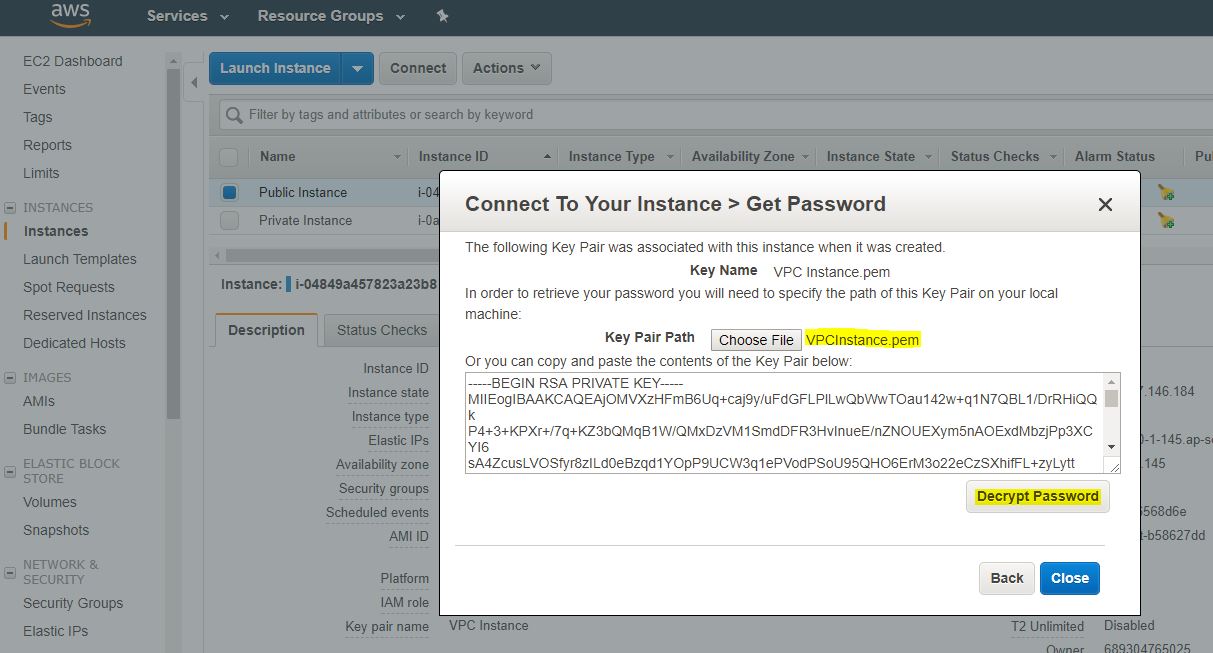Image resolution: width=1213 pixels, height=653 pixels.
Task: Click the search magnifier icon in filter bar
Action: (x=234, y=115)
